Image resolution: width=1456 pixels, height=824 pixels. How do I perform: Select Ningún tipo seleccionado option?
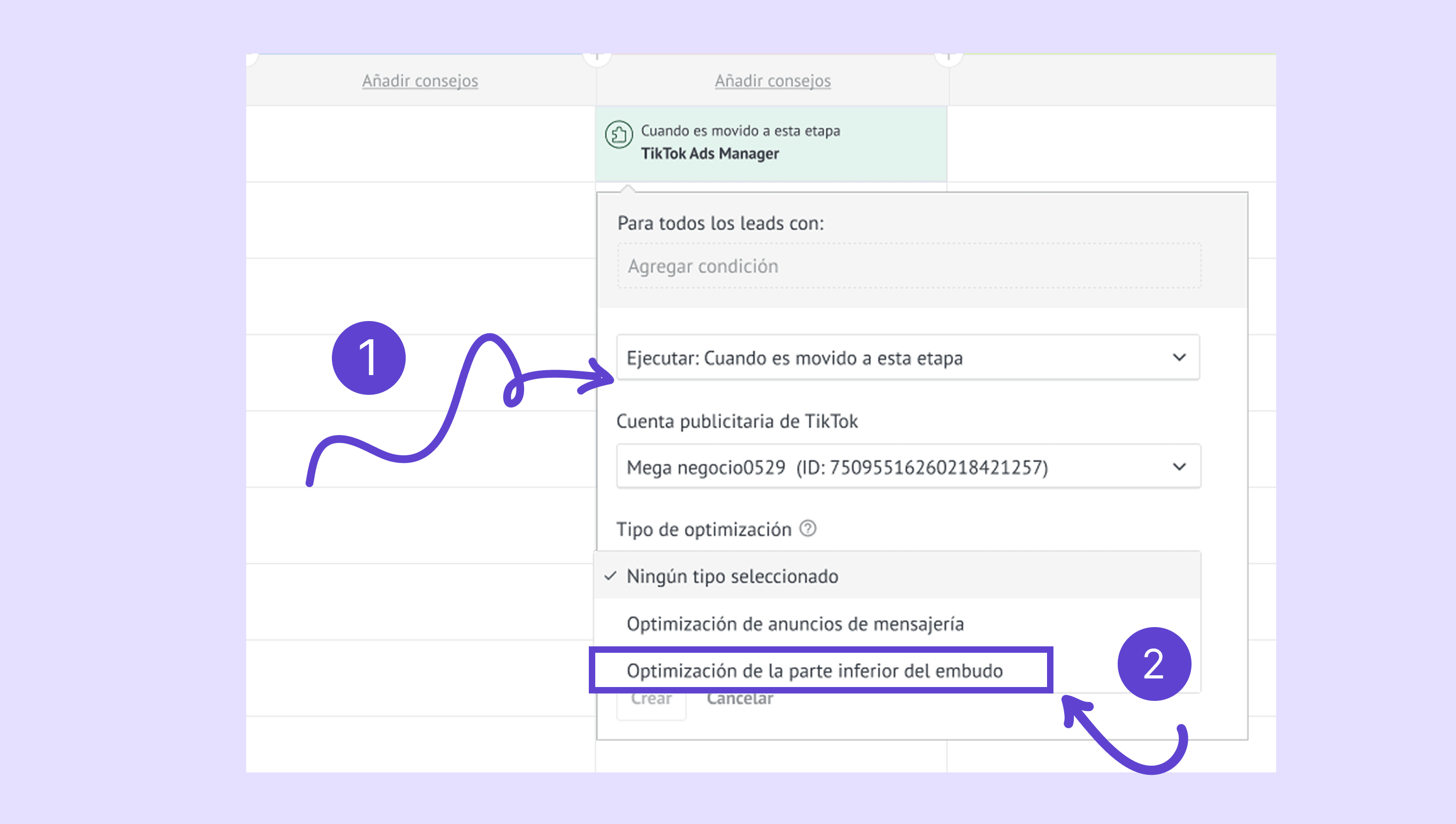click(x=732, y=576)
